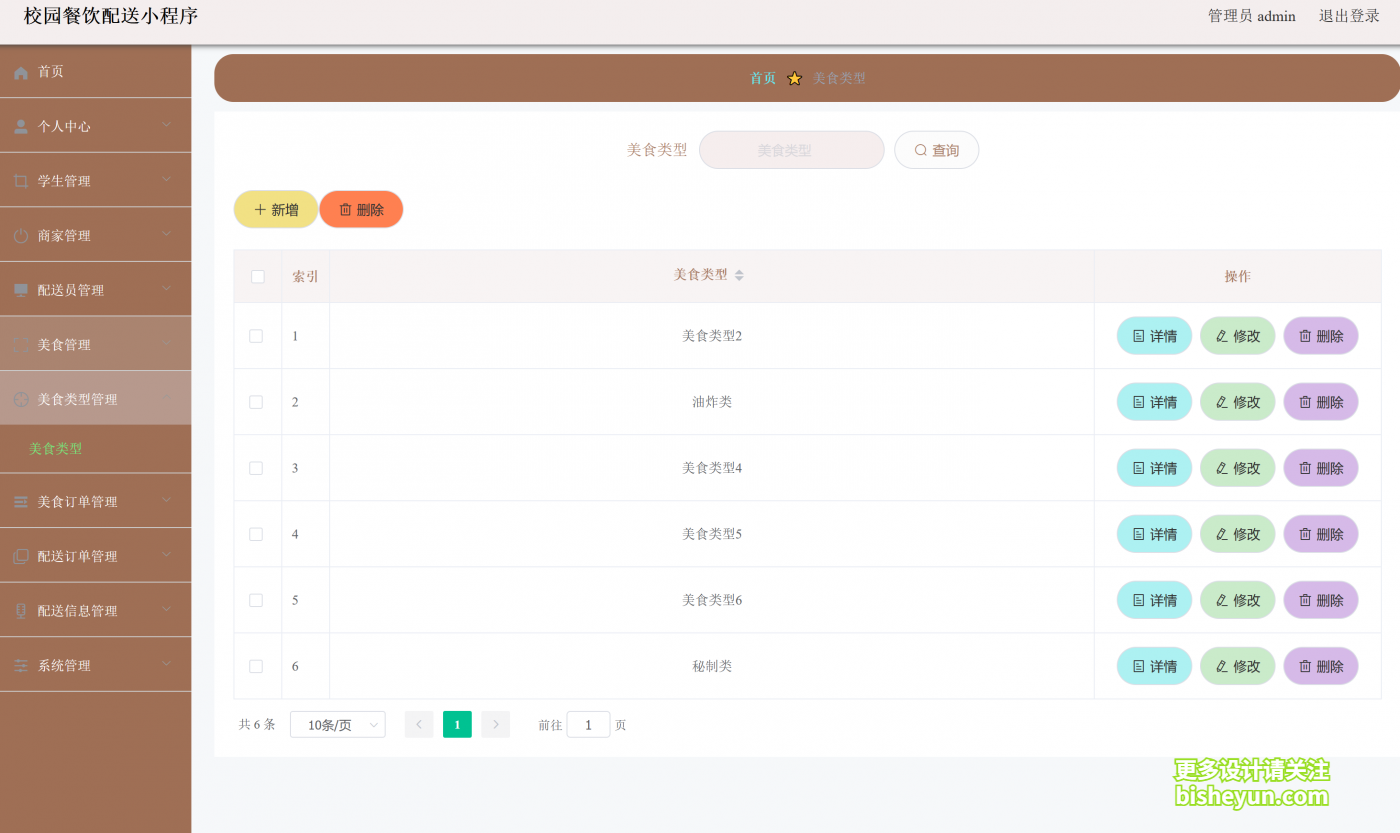
Task: Click the sliders icon beside 系统管理
Action: [x=21, y=666]
